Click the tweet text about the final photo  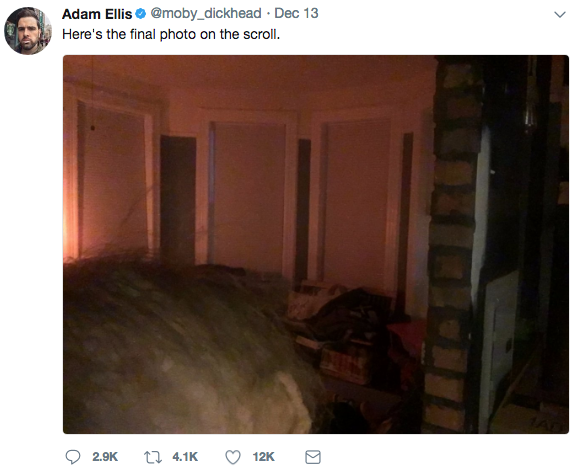(x=171, y=34)
